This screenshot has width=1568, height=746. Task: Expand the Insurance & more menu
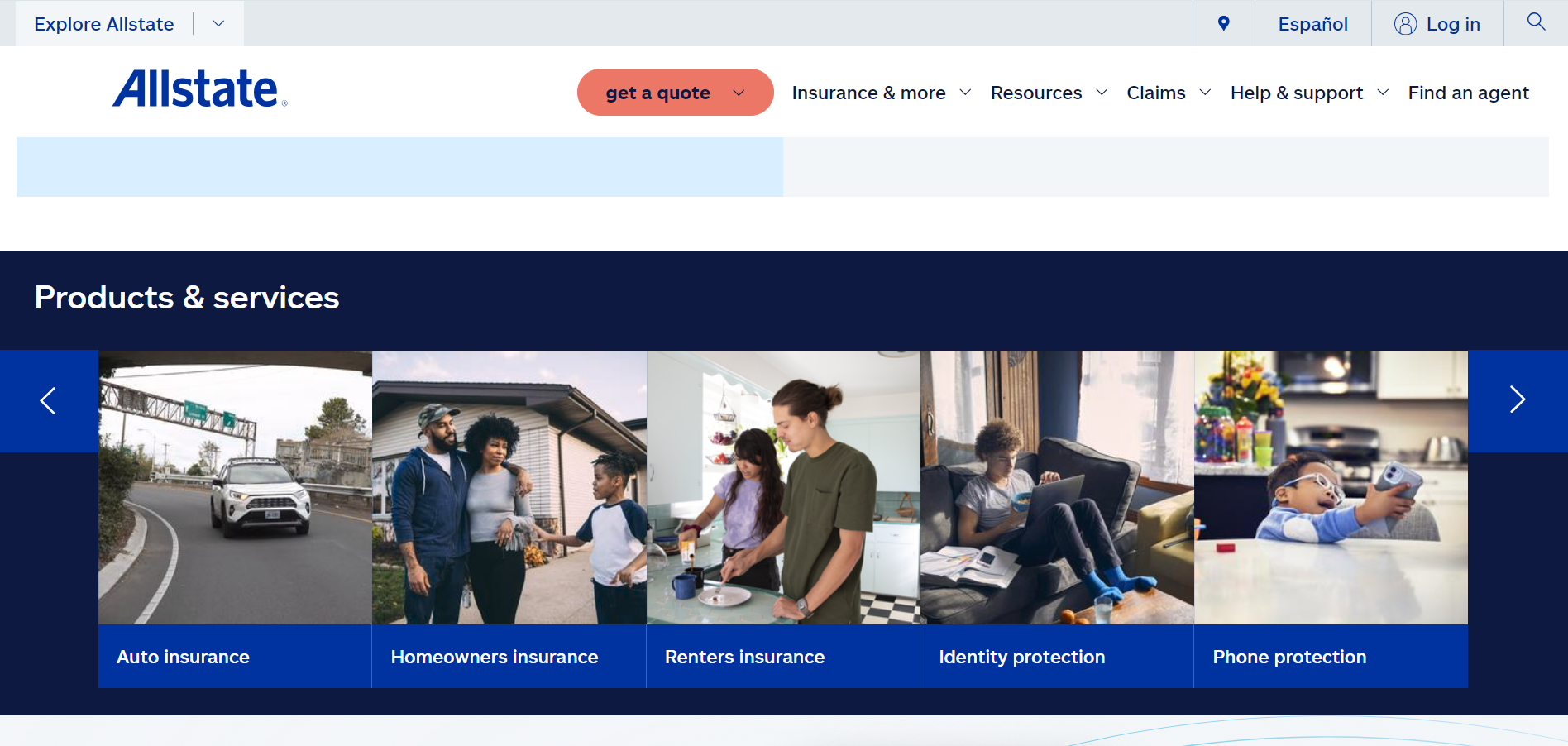coord(881,93)
